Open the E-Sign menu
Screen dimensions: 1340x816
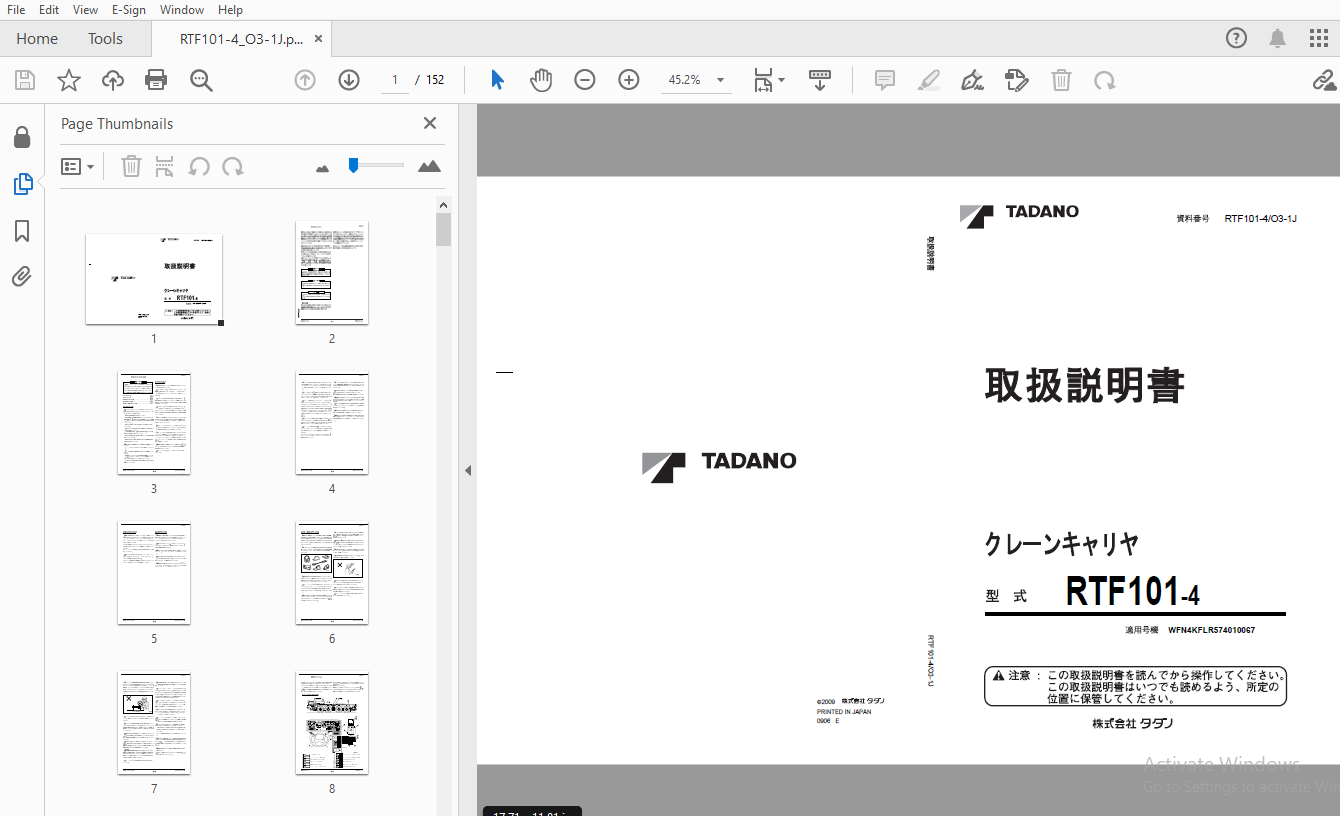click(129, 10)
